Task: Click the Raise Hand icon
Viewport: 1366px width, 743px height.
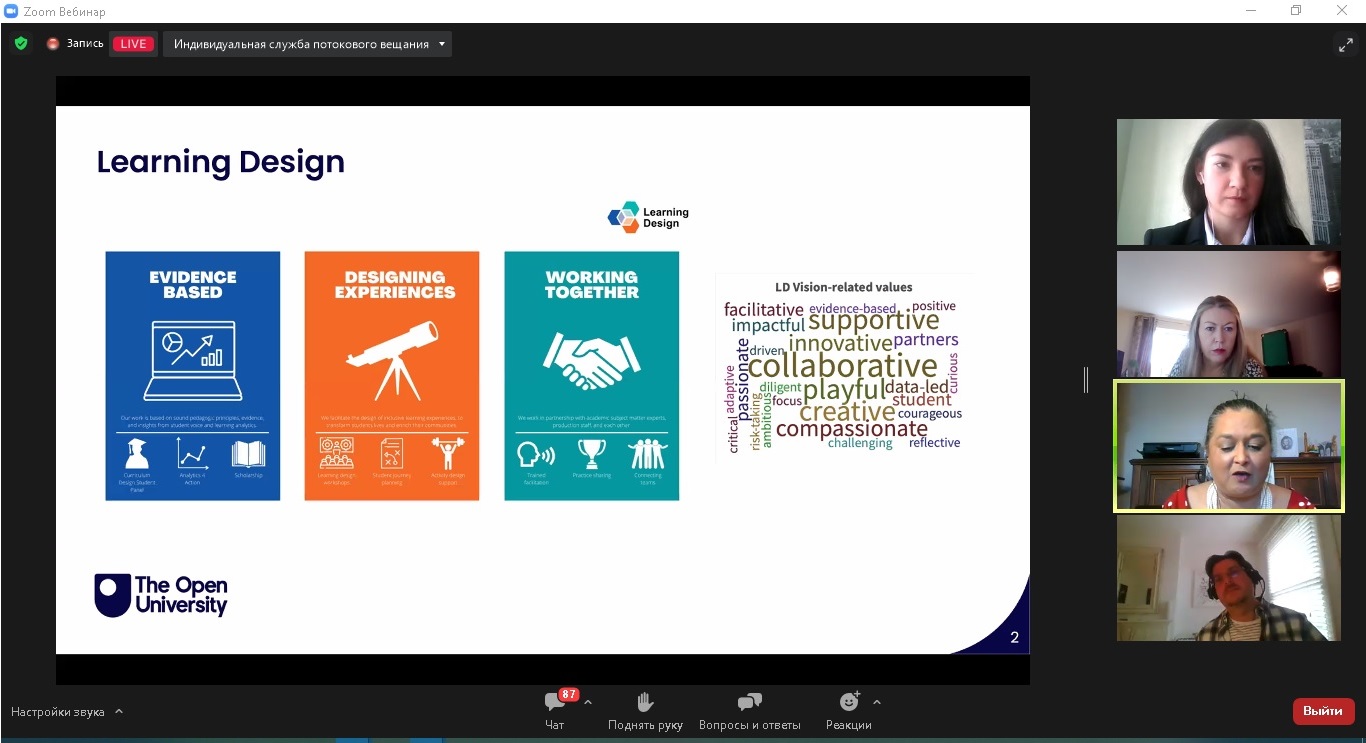Action: [x=645, y=702]
